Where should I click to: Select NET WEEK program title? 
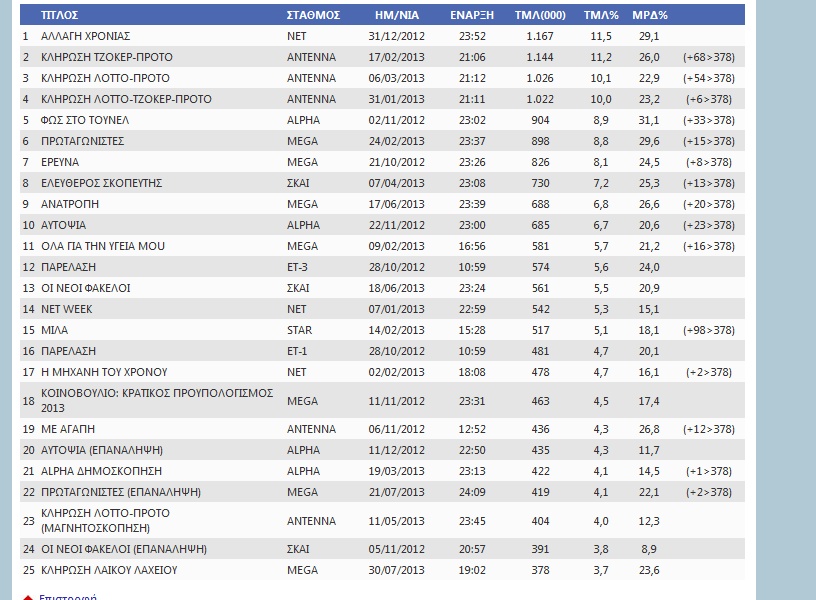click(x=67, y=309)
